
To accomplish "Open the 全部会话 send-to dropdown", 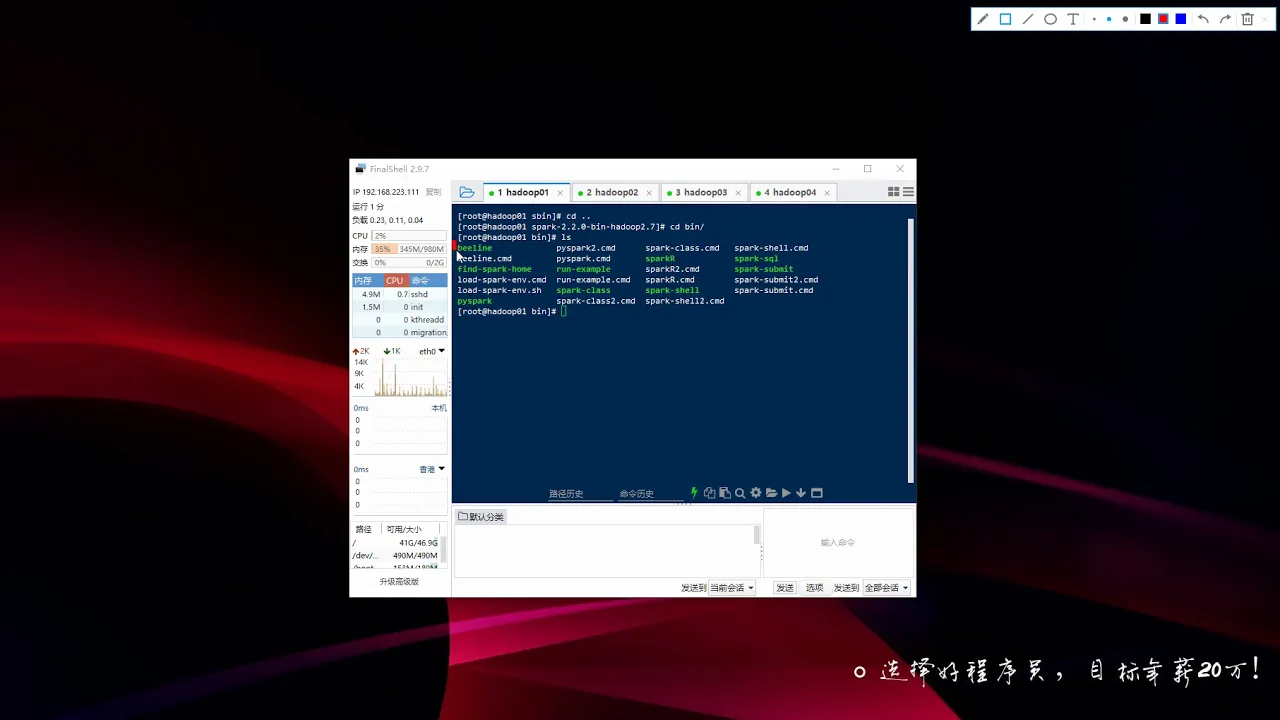I will (886, 588).
